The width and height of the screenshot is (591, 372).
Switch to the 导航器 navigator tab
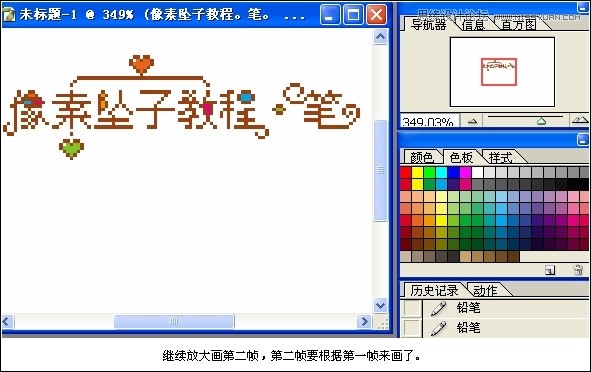click(428, 24)
